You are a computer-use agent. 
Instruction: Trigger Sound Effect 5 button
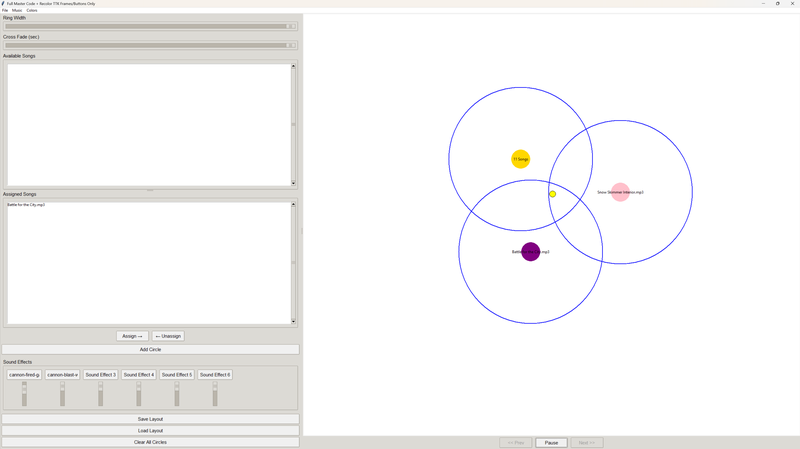pyautogui.click(x=177, y=375)
